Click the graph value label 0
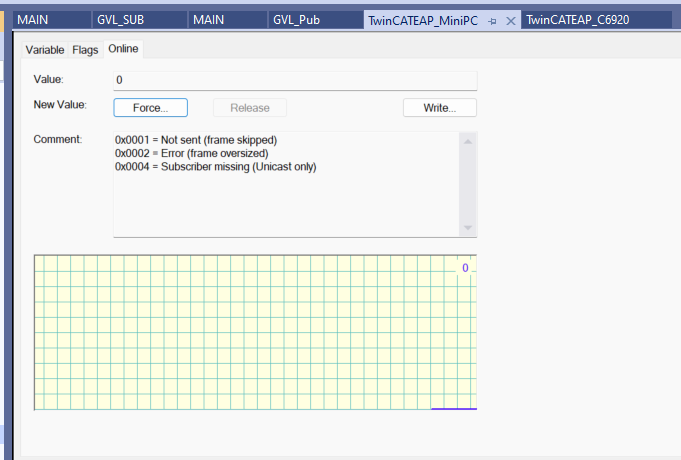This screenshot has width=681, height=460. click(x=465, y=268)
